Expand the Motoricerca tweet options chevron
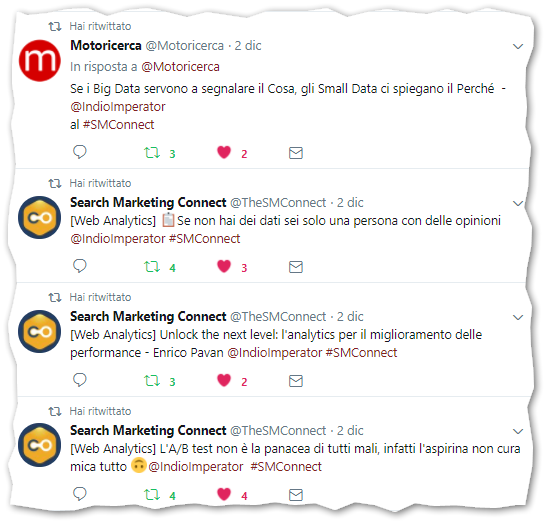This screenshot has height=524, width=546. (x=518, y=46)
